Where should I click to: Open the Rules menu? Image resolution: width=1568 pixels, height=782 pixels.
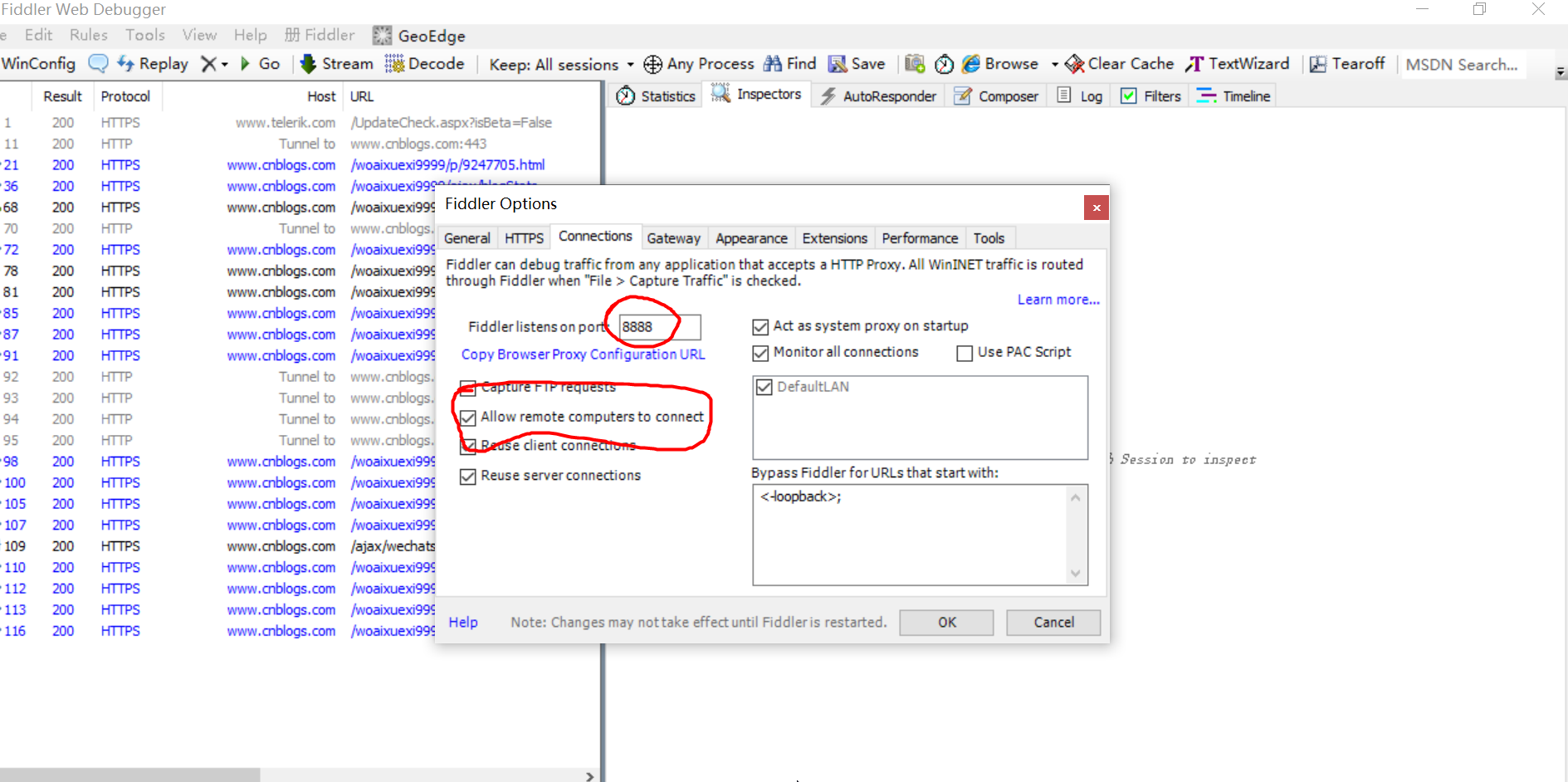(x=89, y=35)
